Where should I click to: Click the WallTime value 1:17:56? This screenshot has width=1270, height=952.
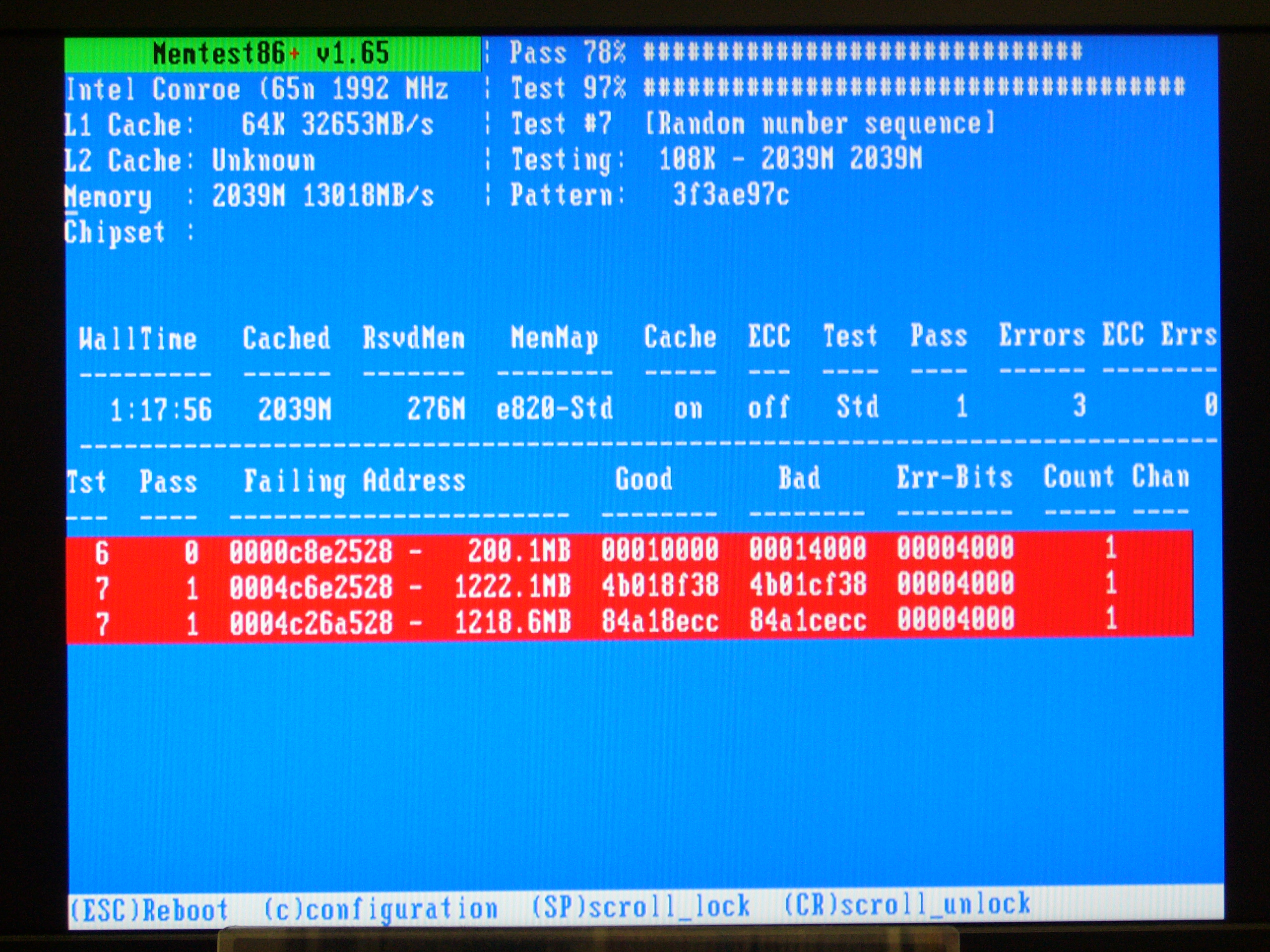[161, 410]
